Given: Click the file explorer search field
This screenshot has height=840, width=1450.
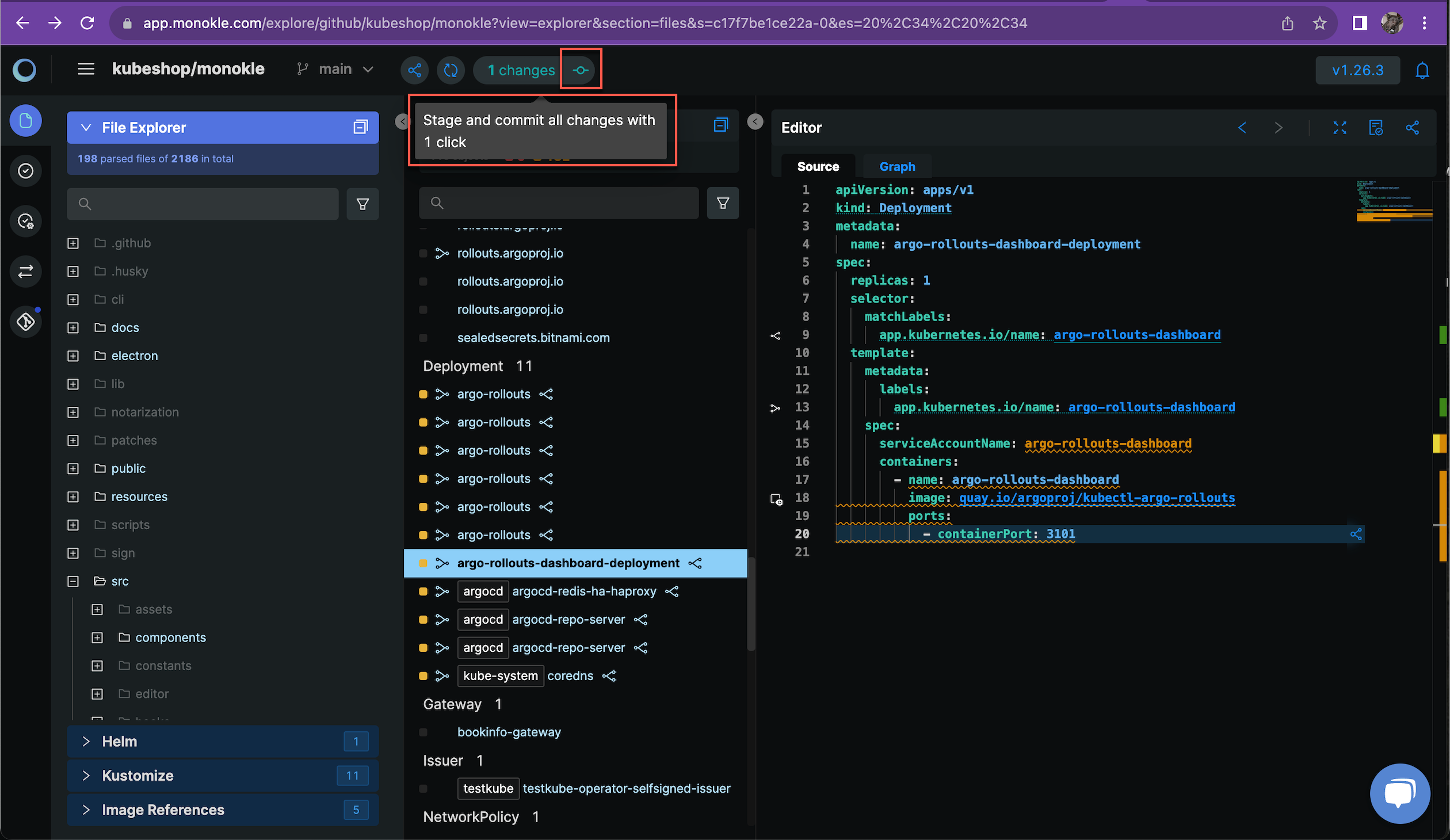Looking at the screenshot, I should pos(203,204).
